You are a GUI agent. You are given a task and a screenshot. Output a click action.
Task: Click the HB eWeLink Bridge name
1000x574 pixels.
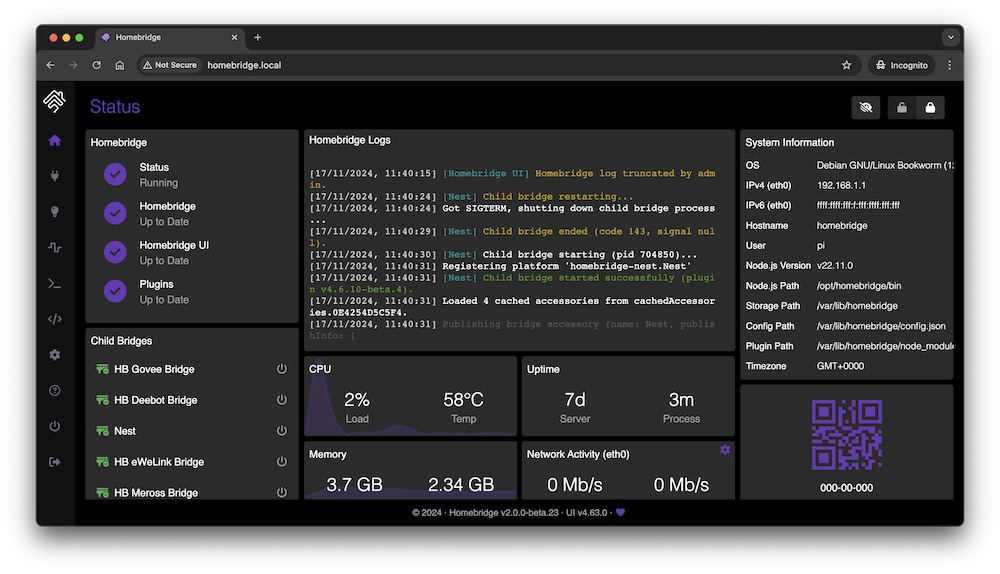159,462
